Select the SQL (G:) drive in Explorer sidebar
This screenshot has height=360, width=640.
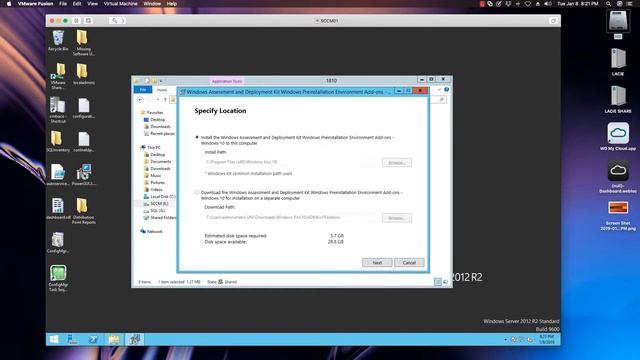coord(154,211)
